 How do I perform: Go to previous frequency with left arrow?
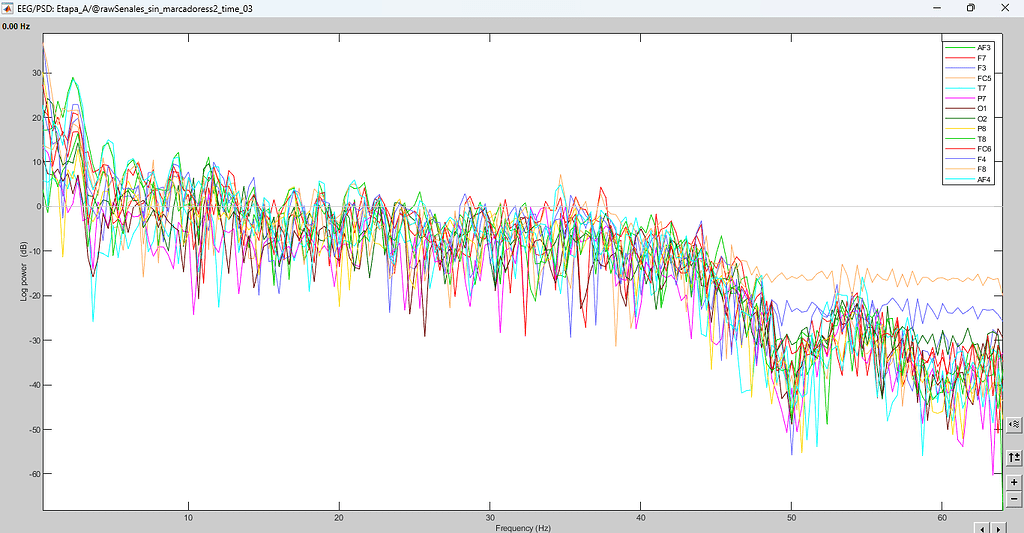coord(984,527)
